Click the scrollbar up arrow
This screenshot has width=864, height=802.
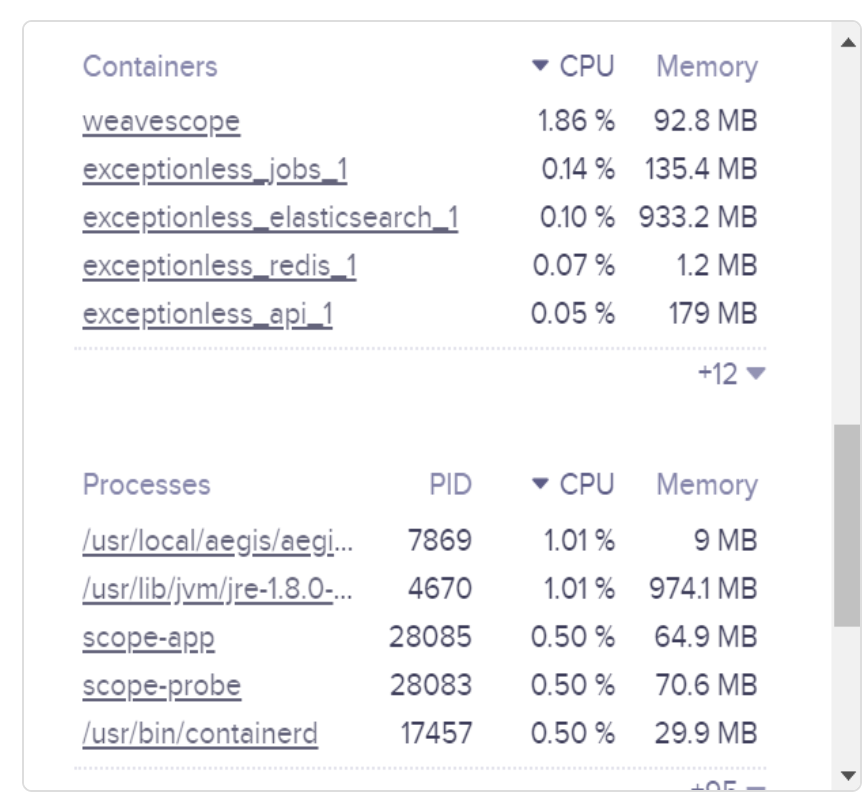848,42
